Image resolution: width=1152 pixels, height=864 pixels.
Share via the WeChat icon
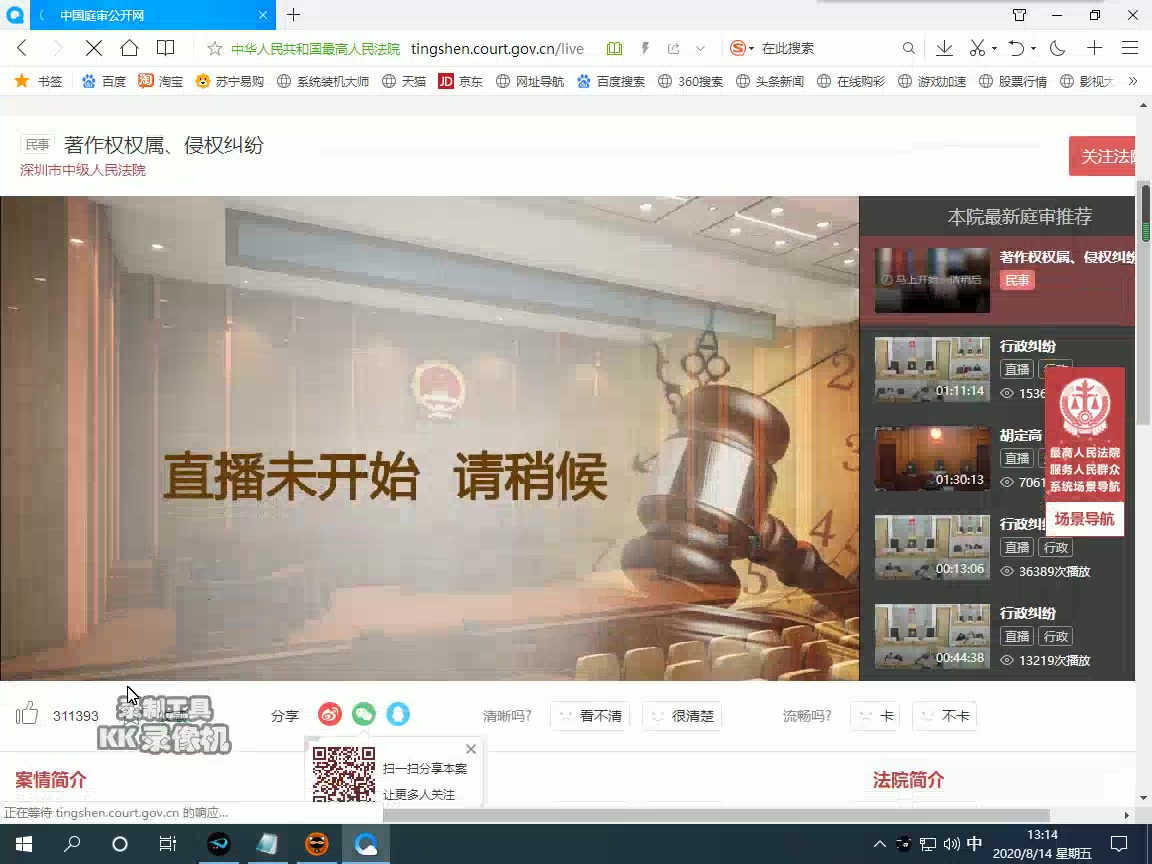pos(364,714)
